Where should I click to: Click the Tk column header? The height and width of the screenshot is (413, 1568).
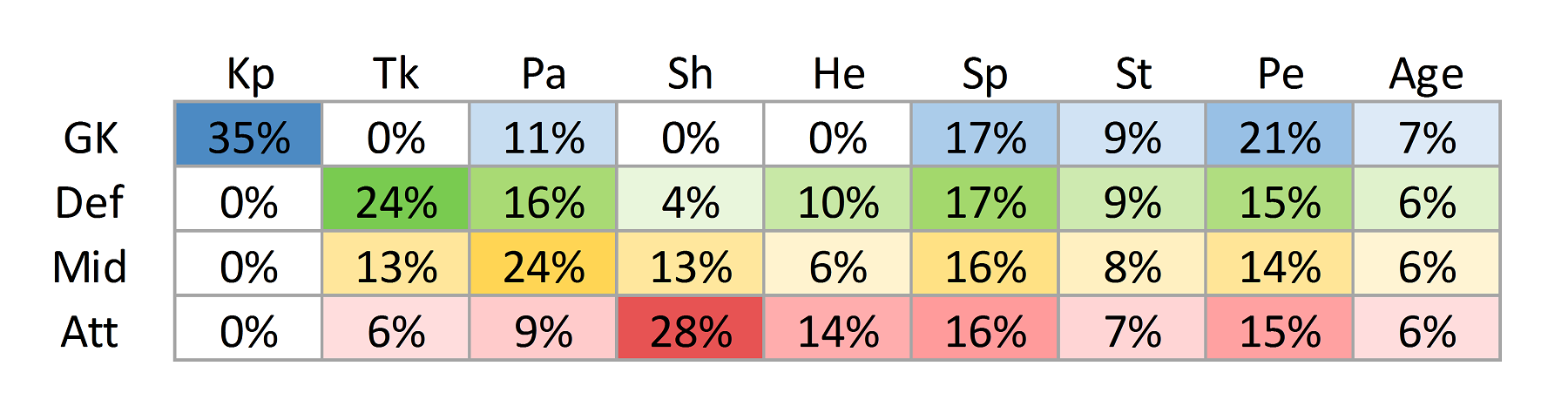pos(396,73)
